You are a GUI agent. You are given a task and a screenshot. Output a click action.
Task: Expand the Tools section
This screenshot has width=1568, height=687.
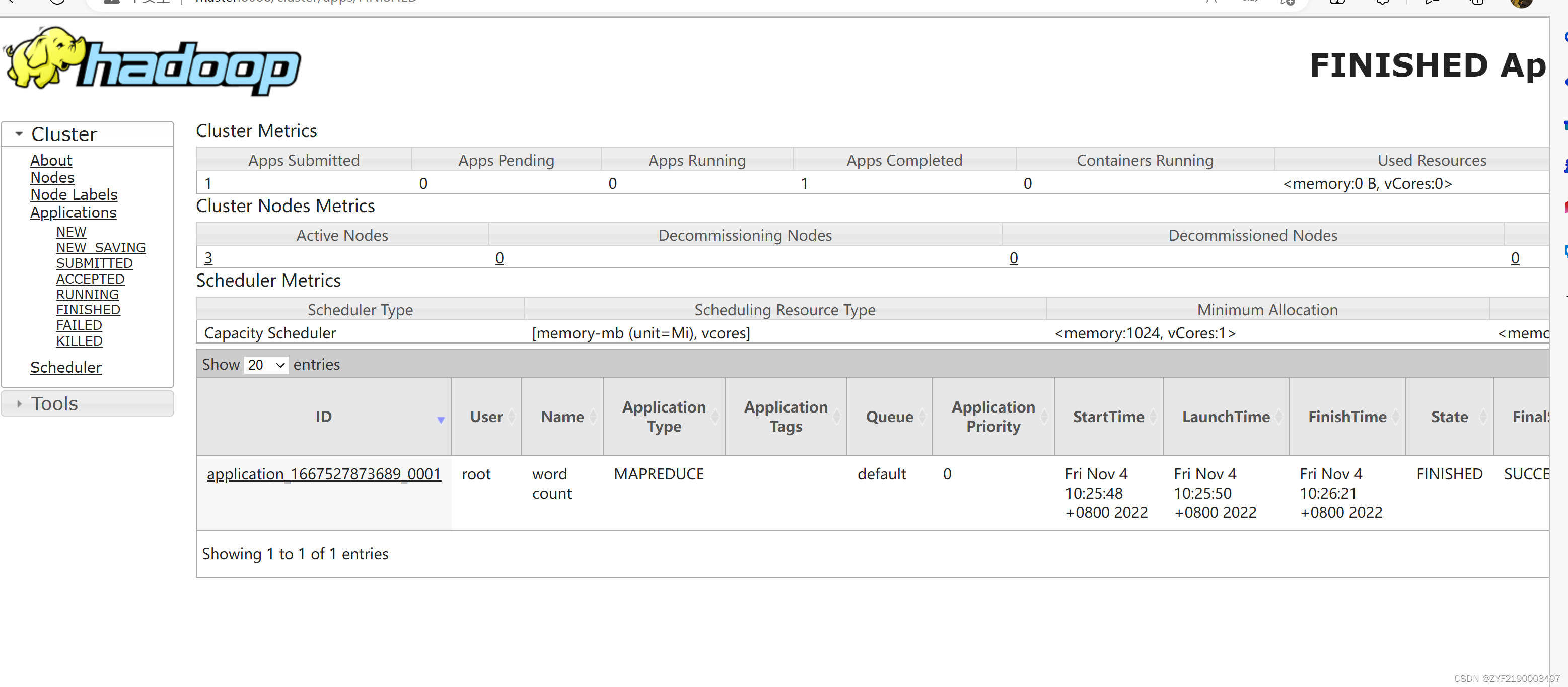(x=55, y=404)
